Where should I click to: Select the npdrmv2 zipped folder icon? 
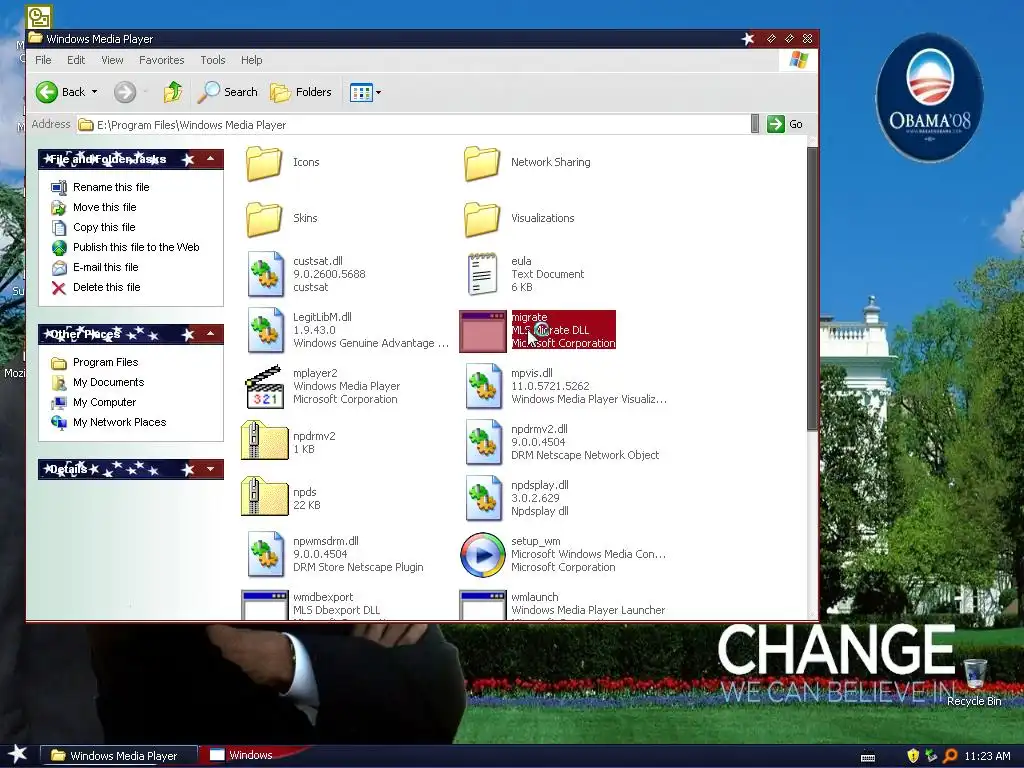(264, 441)
